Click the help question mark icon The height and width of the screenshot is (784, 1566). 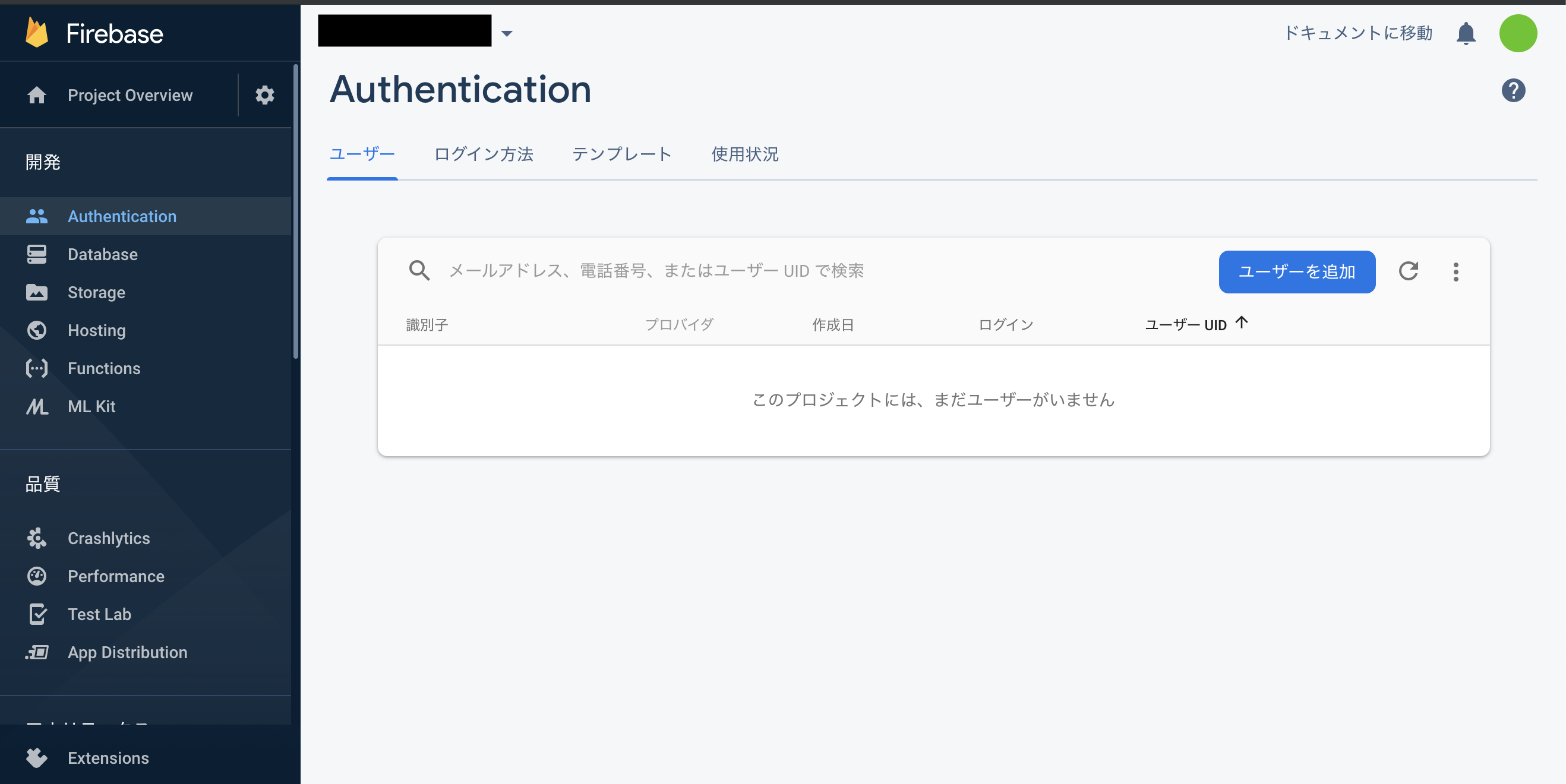[x=1515, y=90]
